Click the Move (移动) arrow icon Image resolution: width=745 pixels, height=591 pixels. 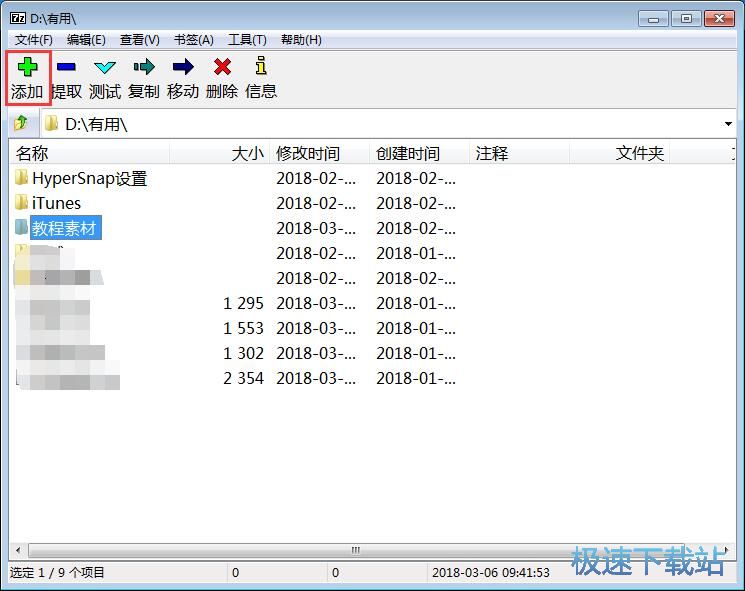(x=183, y=68)
